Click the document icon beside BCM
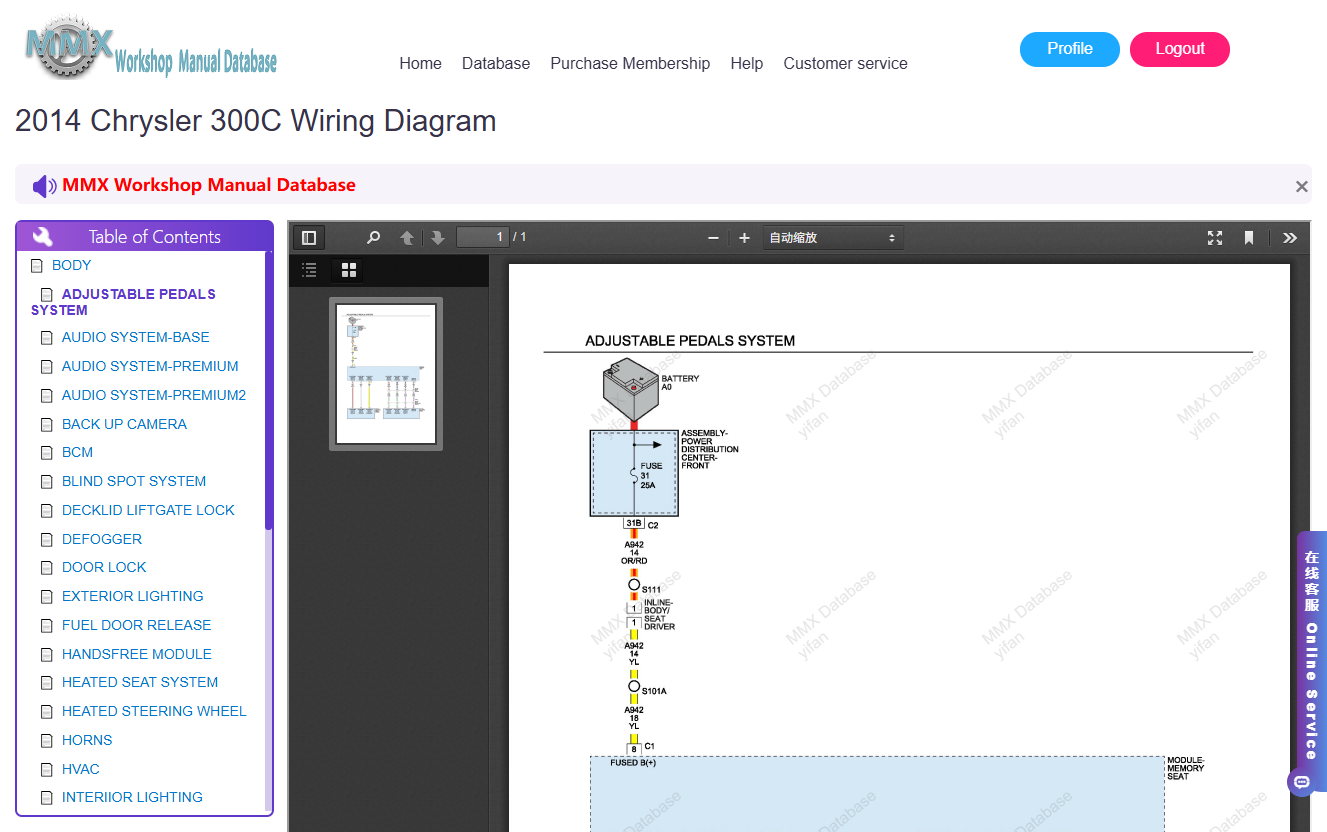The image size is (1327, 832). (46, 453)
